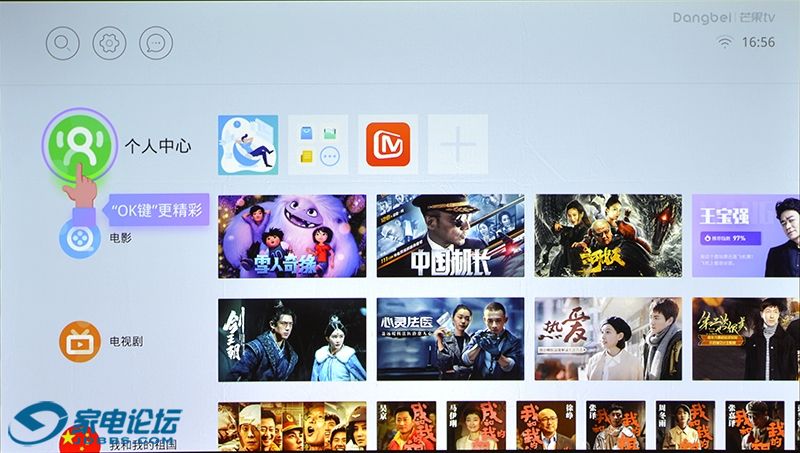The width and height of the screenshot is (800, 453).
Task: Select the 电影 category label
Action: 120,238
